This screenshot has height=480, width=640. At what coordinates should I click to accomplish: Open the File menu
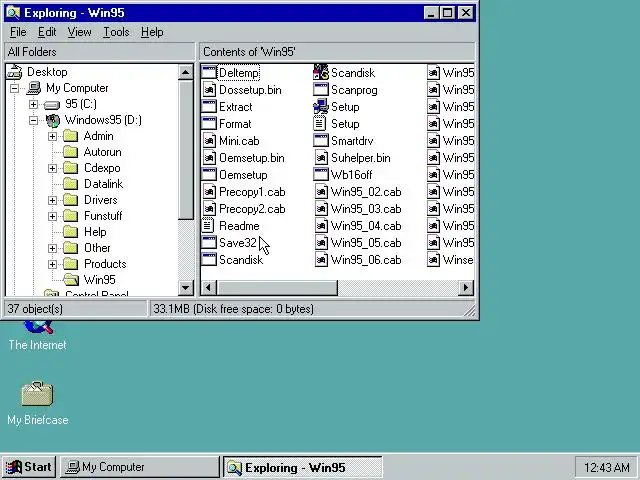[18, 32]
